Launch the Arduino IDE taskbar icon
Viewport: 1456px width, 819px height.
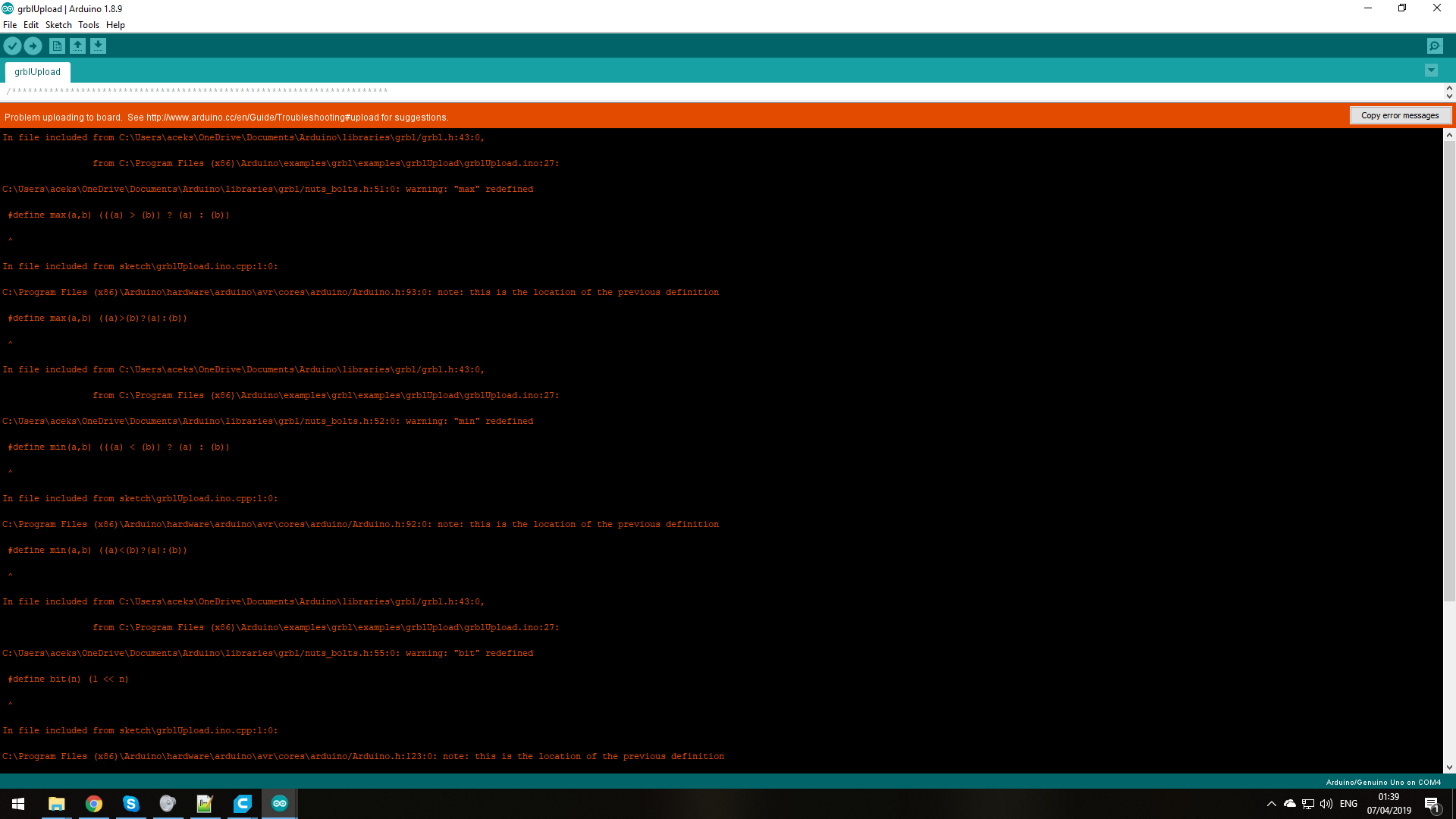279,803
